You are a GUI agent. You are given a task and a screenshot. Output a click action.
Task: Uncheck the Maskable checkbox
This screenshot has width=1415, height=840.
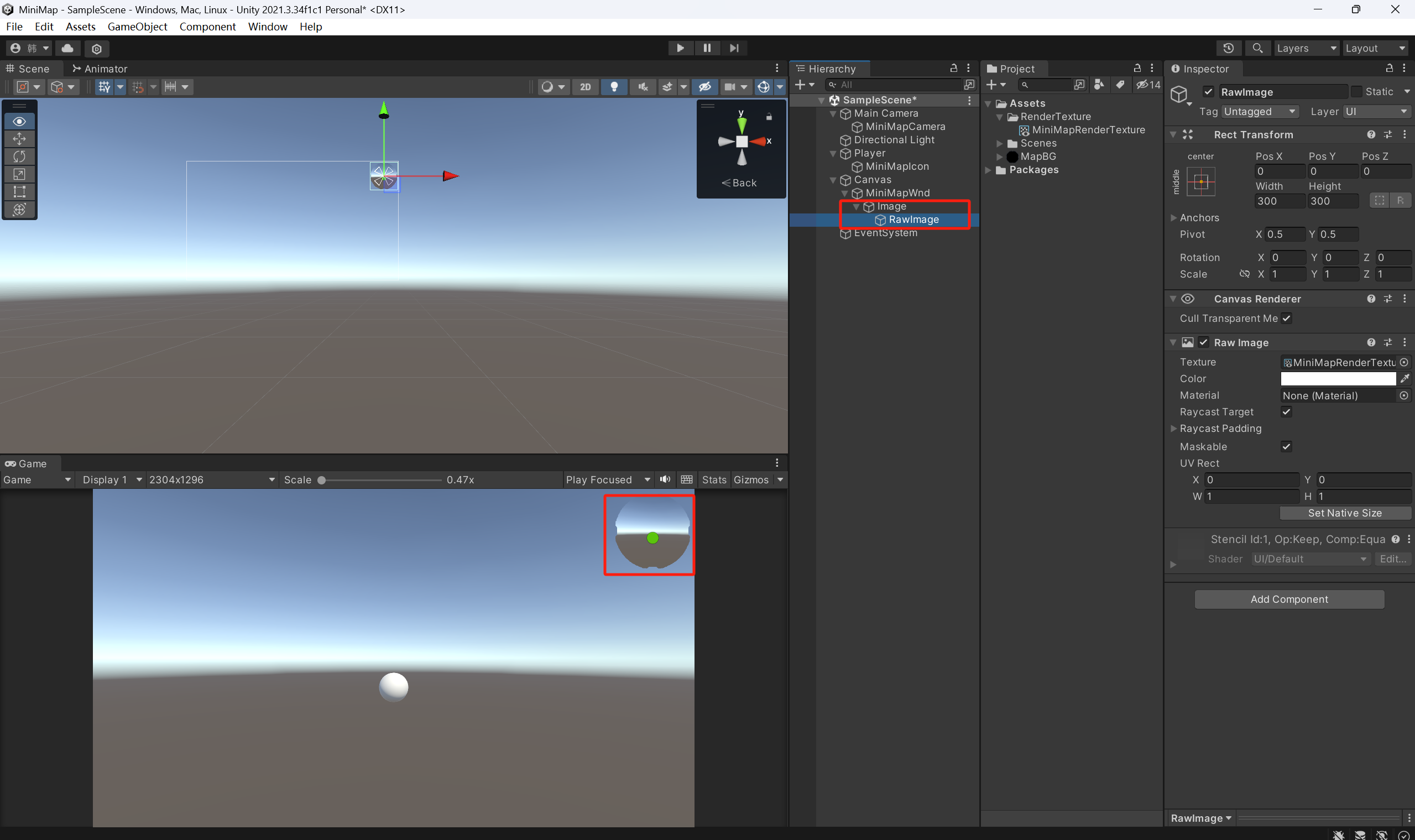point(1286,447)
